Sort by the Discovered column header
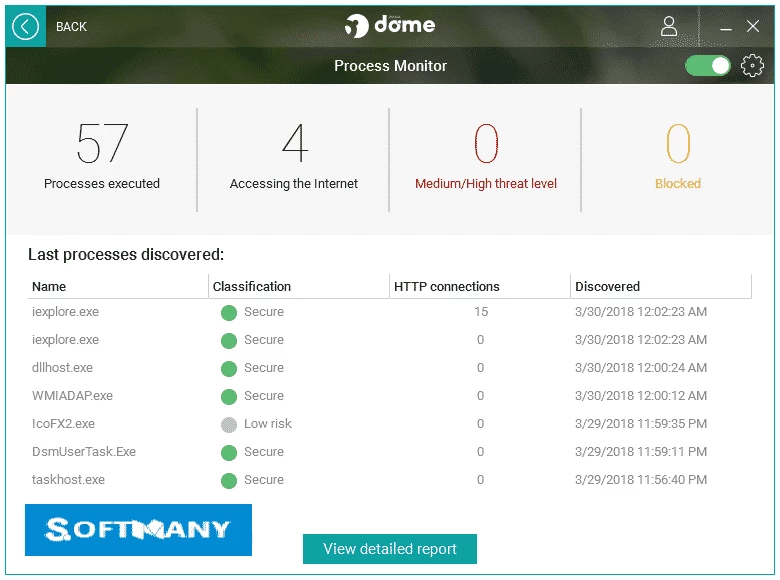The height and width of the screenshot is (580, 780). point(607,286)
